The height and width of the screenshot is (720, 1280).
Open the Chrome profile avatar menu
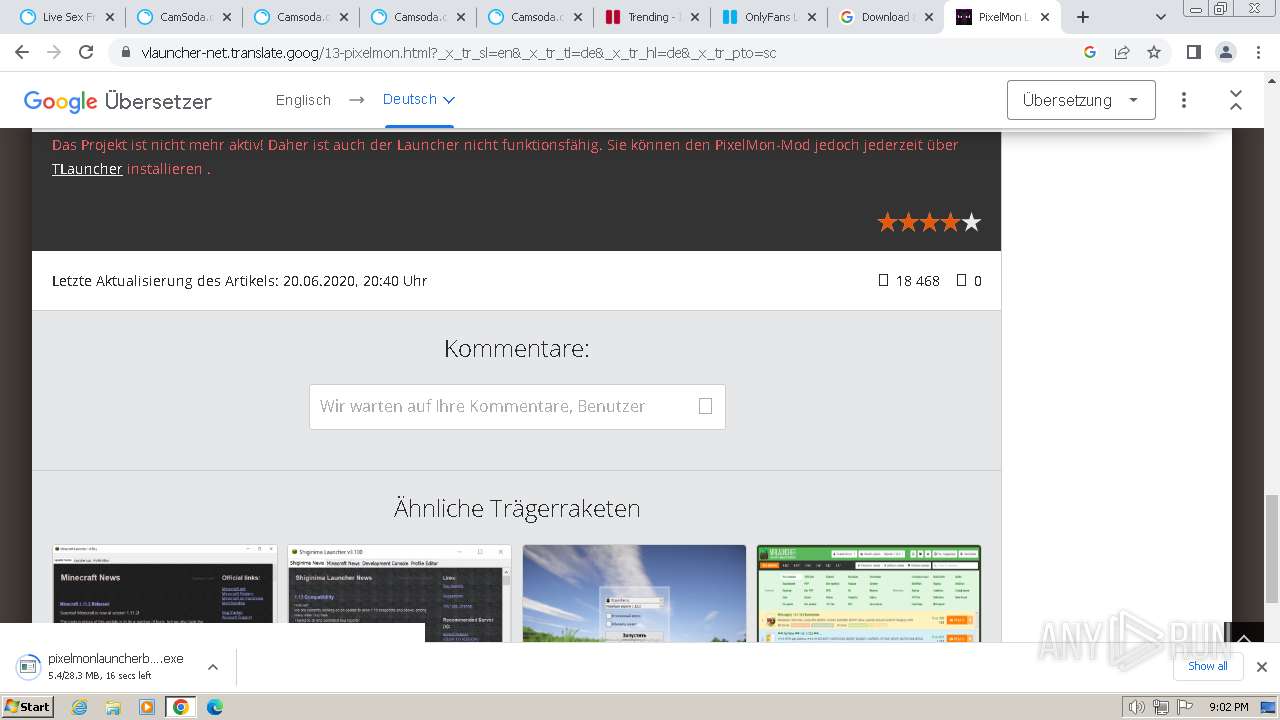click(1225, 53)
